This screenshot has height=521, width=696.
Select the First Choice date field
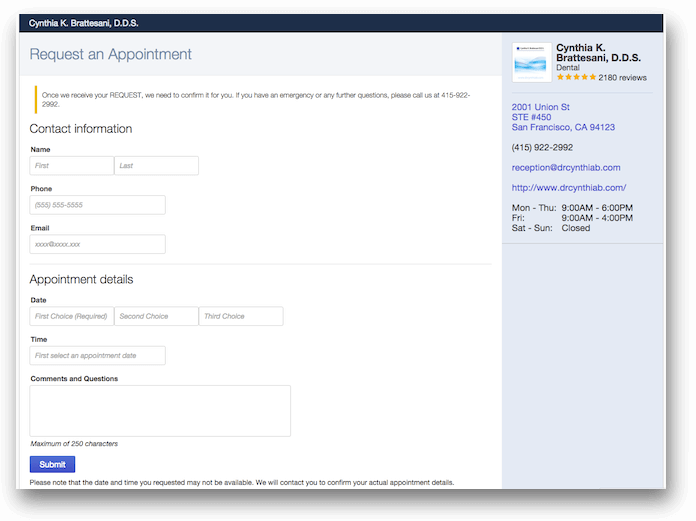71,316
